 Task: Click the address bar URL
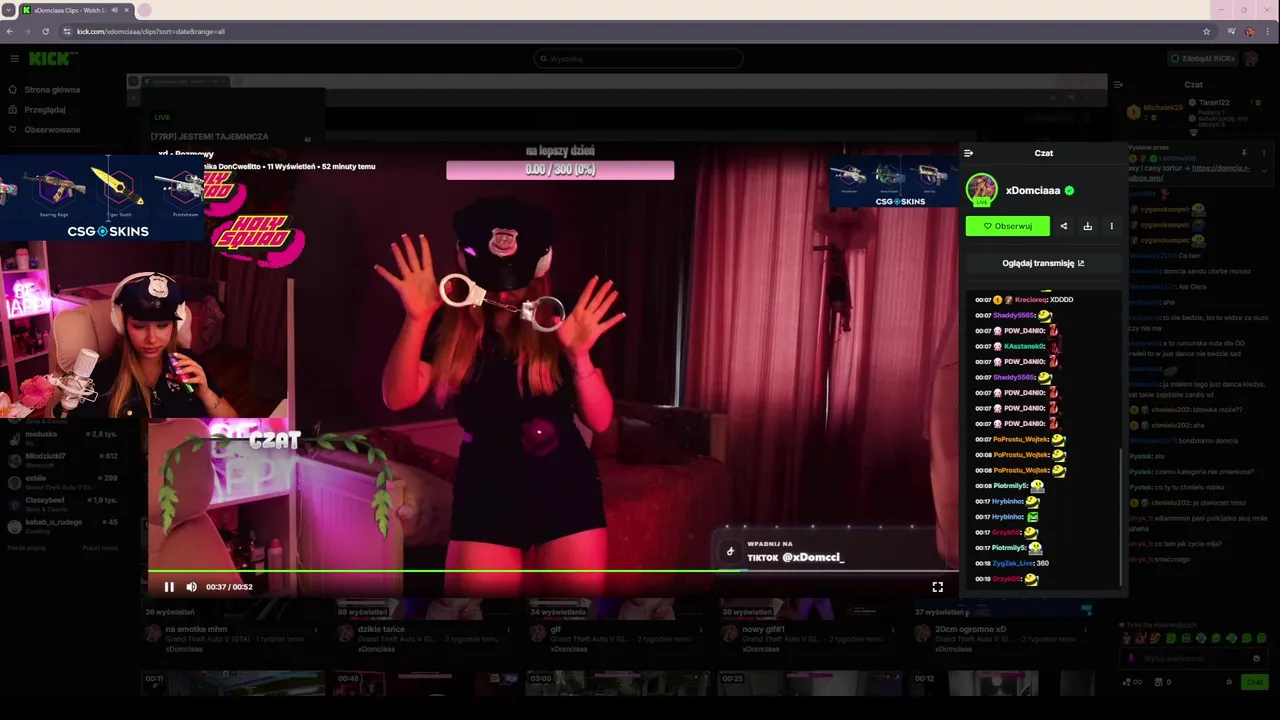click(151, 31)
